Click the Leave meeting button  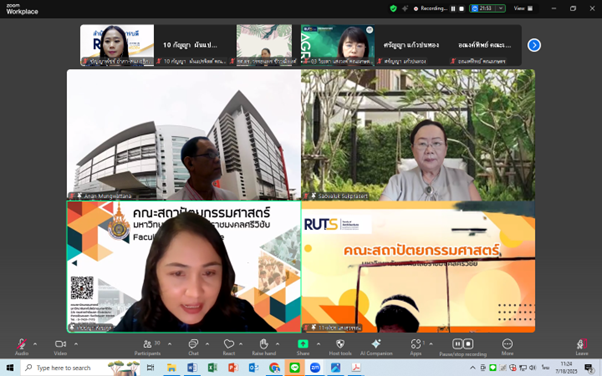[582, 345]
